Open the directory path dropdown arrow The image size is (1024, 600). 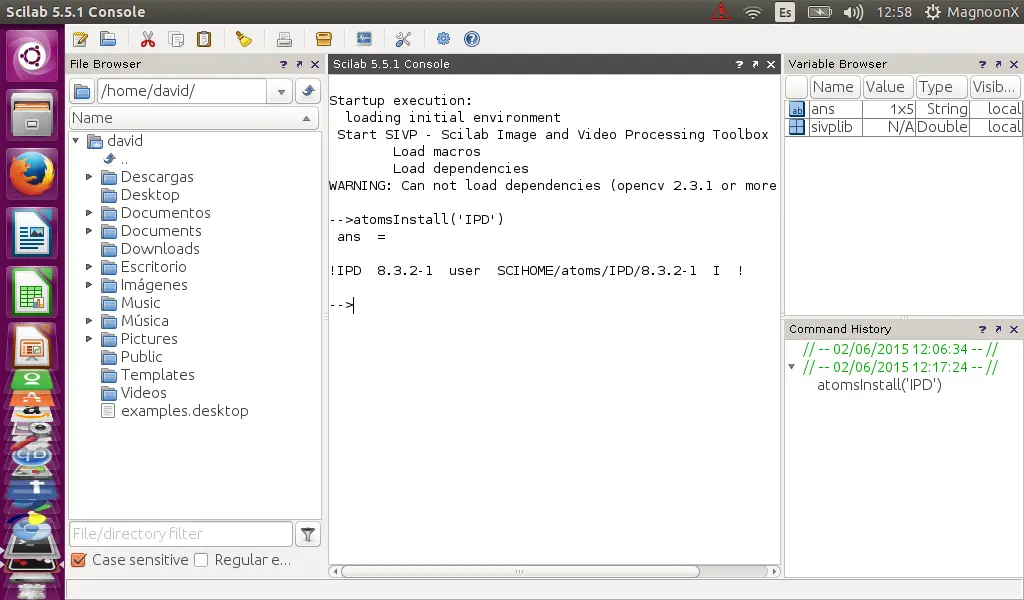point(281,91)
